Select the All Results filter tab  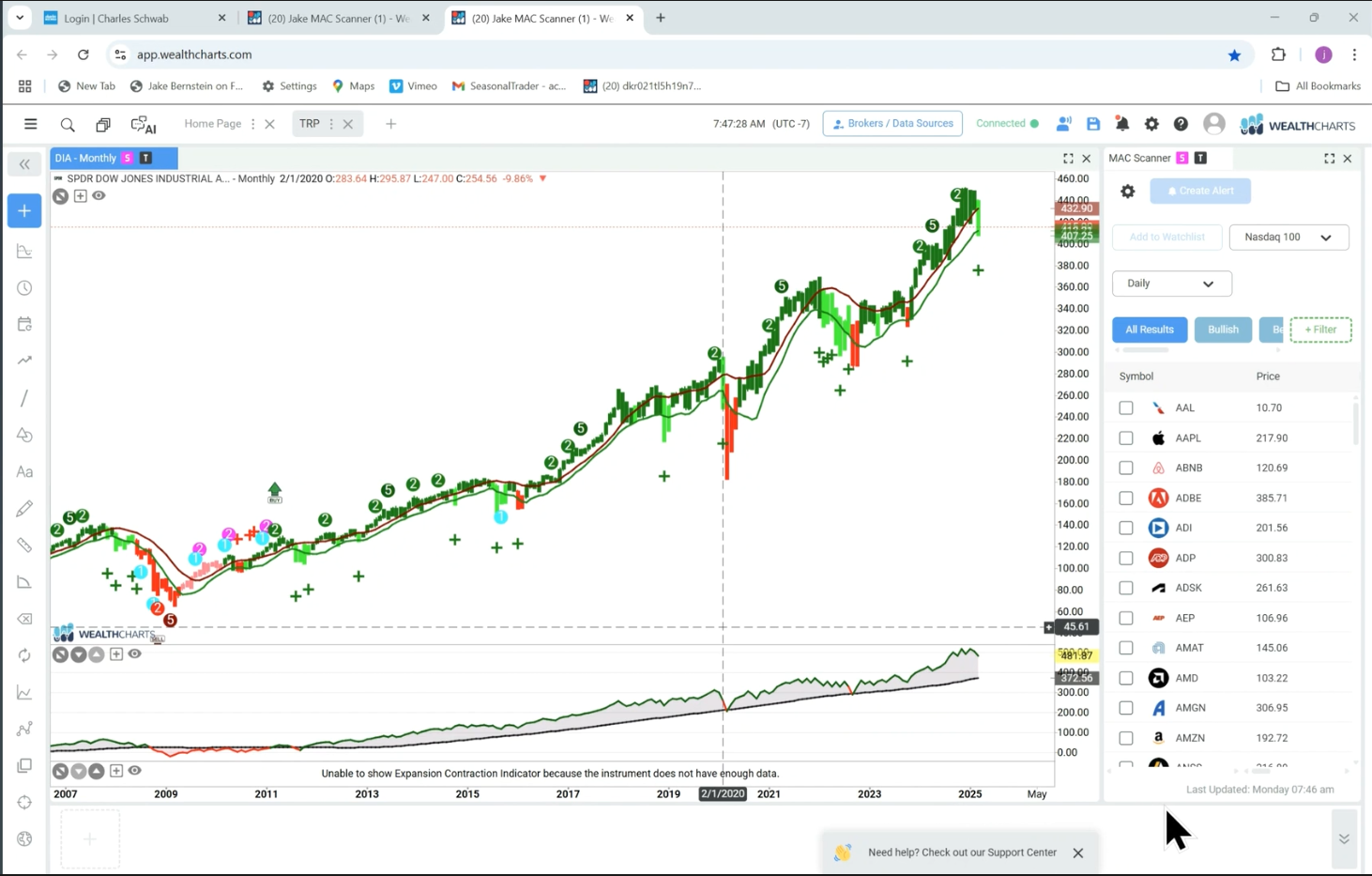pyautogui.click(x=1150, y=330)
